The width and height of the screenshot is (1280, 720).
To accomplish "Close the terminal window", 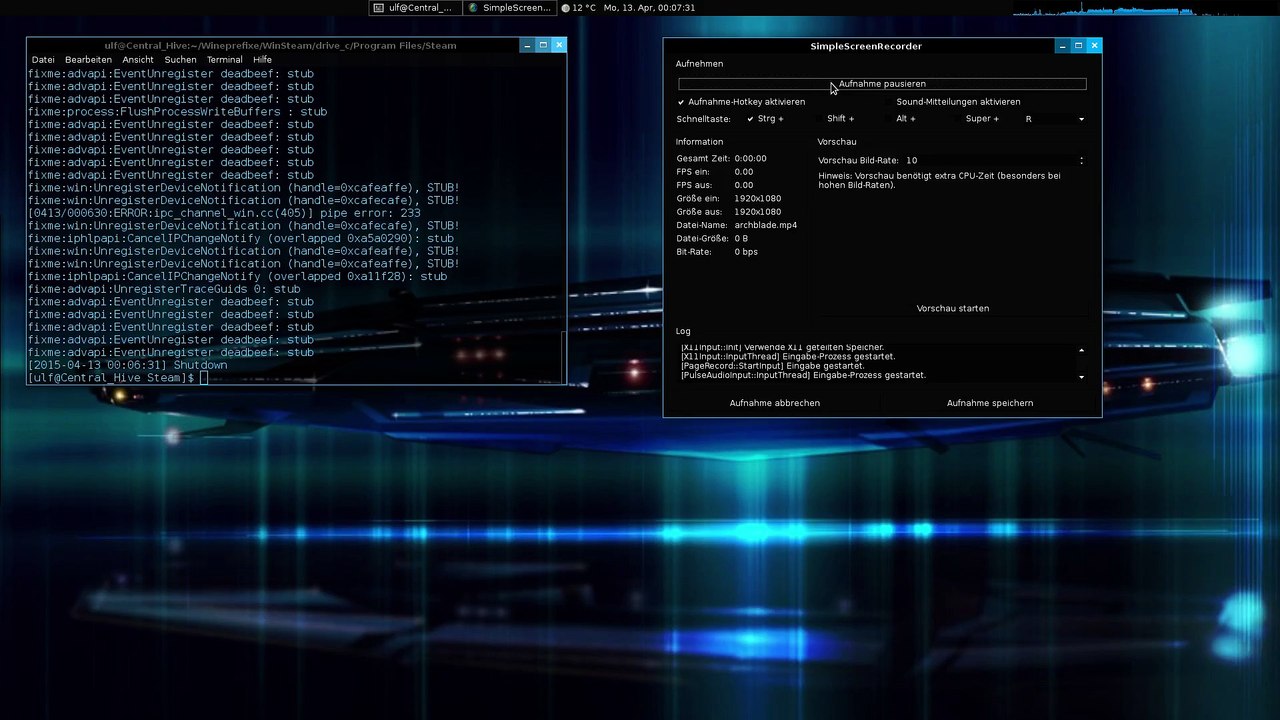I will 559,45.
